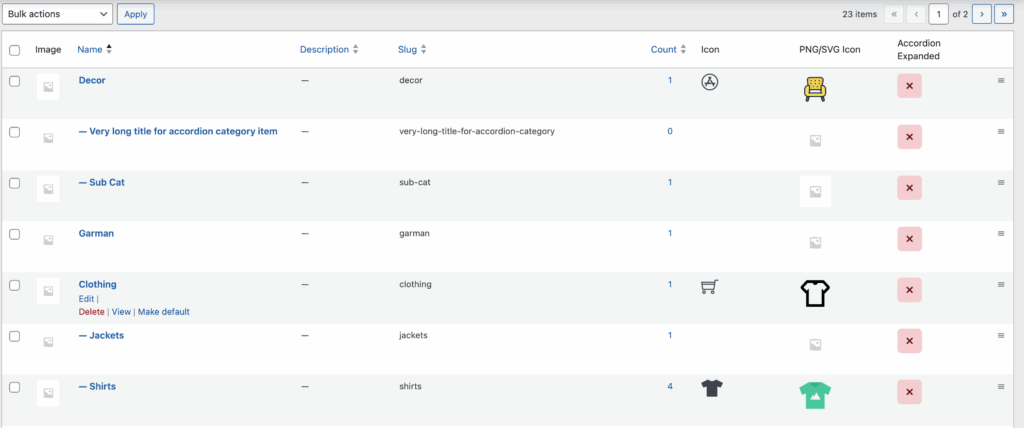This screenshot has height=428, width=1024.
Task: Click Delete link under Clothing
Action: (91, 312)
